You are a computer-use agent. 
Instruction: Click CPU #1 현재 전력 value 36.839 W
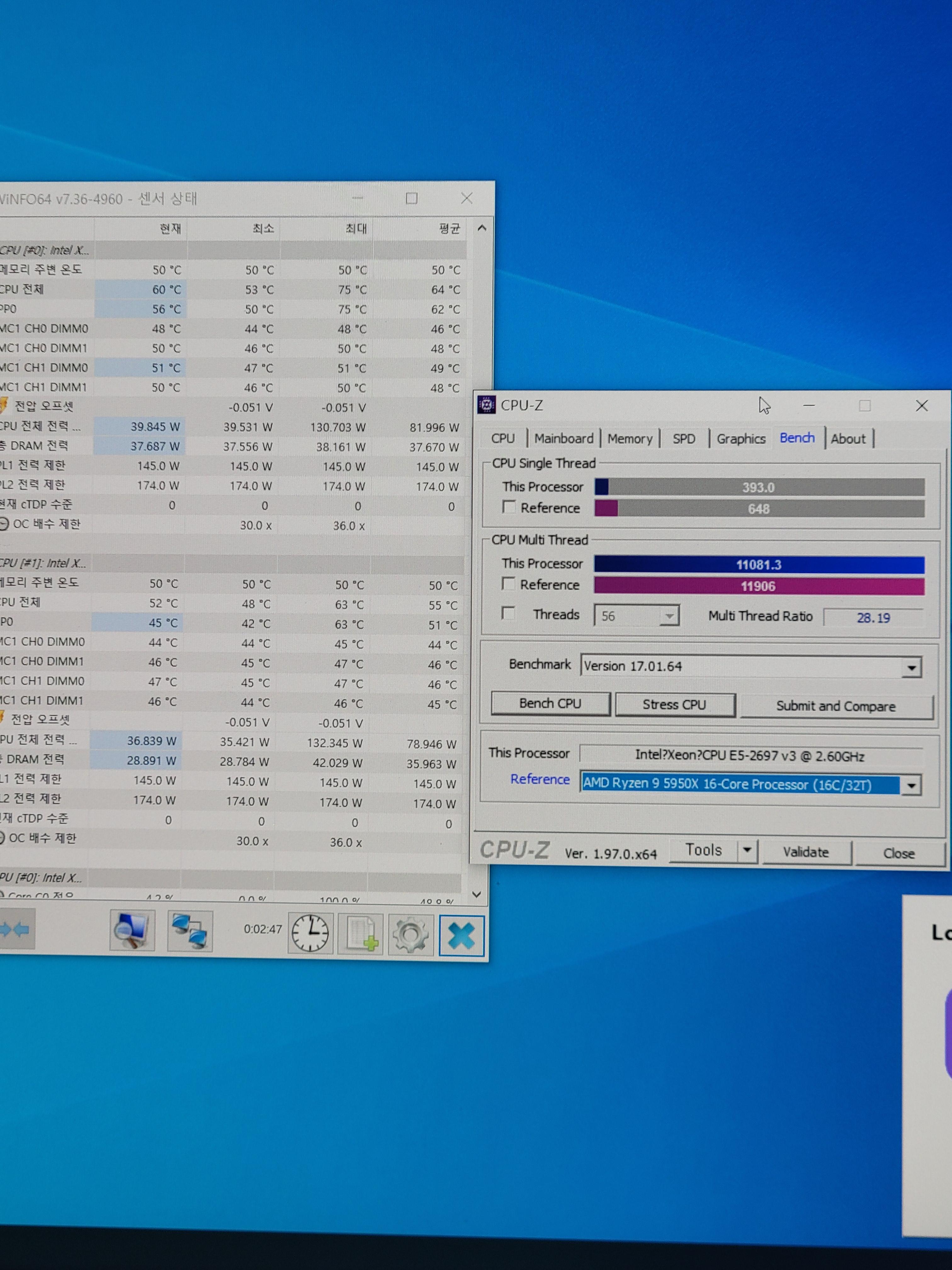(x=151, y=741)
